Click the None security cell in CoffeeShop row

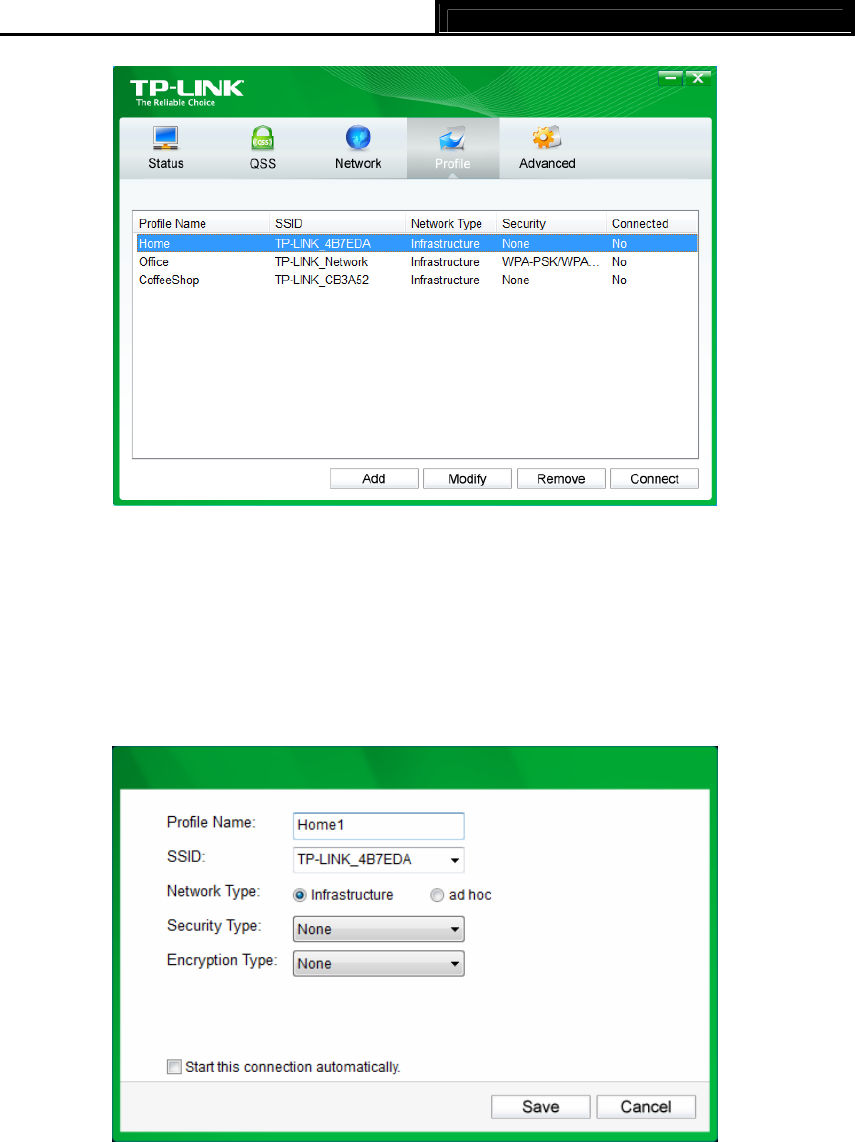tap(516, 280)
